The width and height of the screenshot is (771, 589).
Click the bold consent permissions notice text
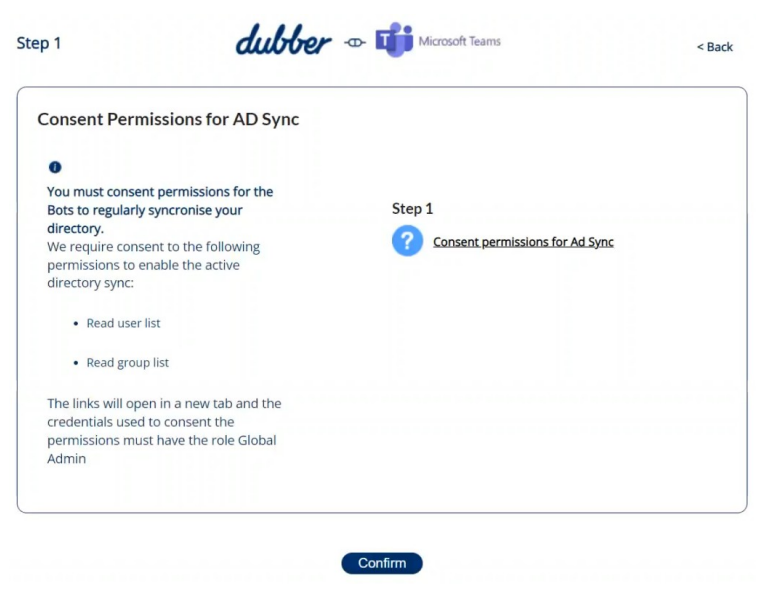[160, 210]
